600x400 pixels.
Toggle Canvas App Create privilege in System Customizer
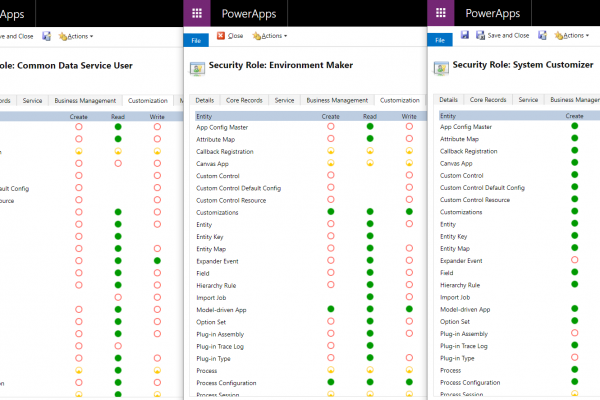point(574,163)
